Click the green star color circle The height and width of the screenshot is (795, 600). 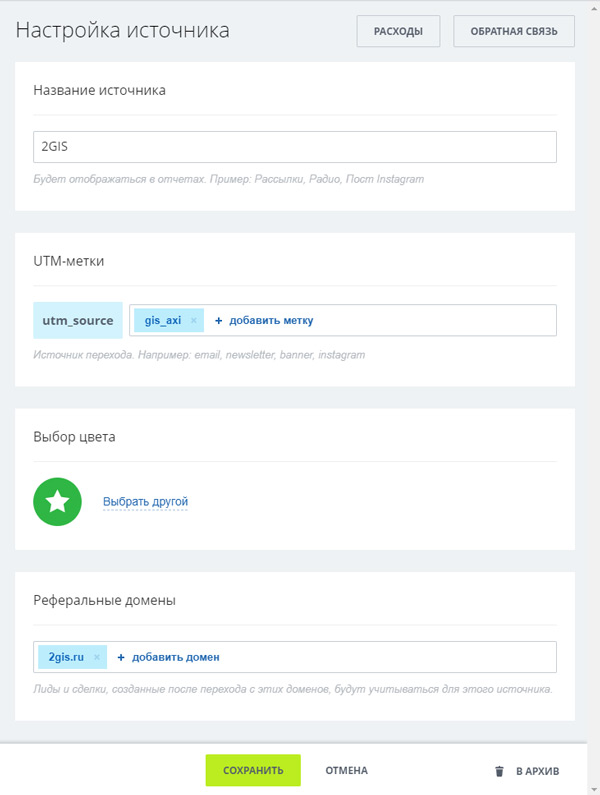pos(57,502)
